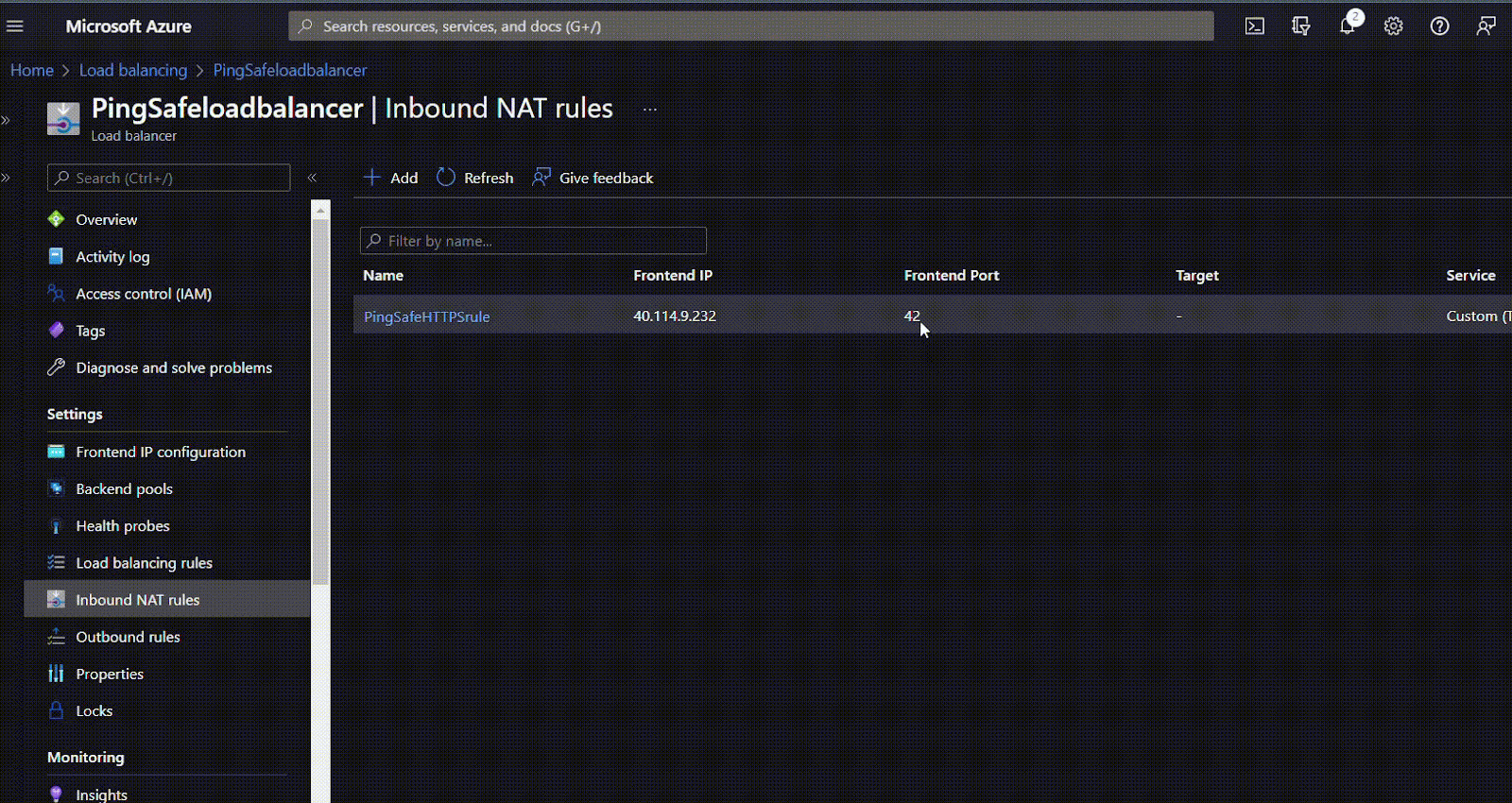Open the Backend pools settings page

point(124,489)
